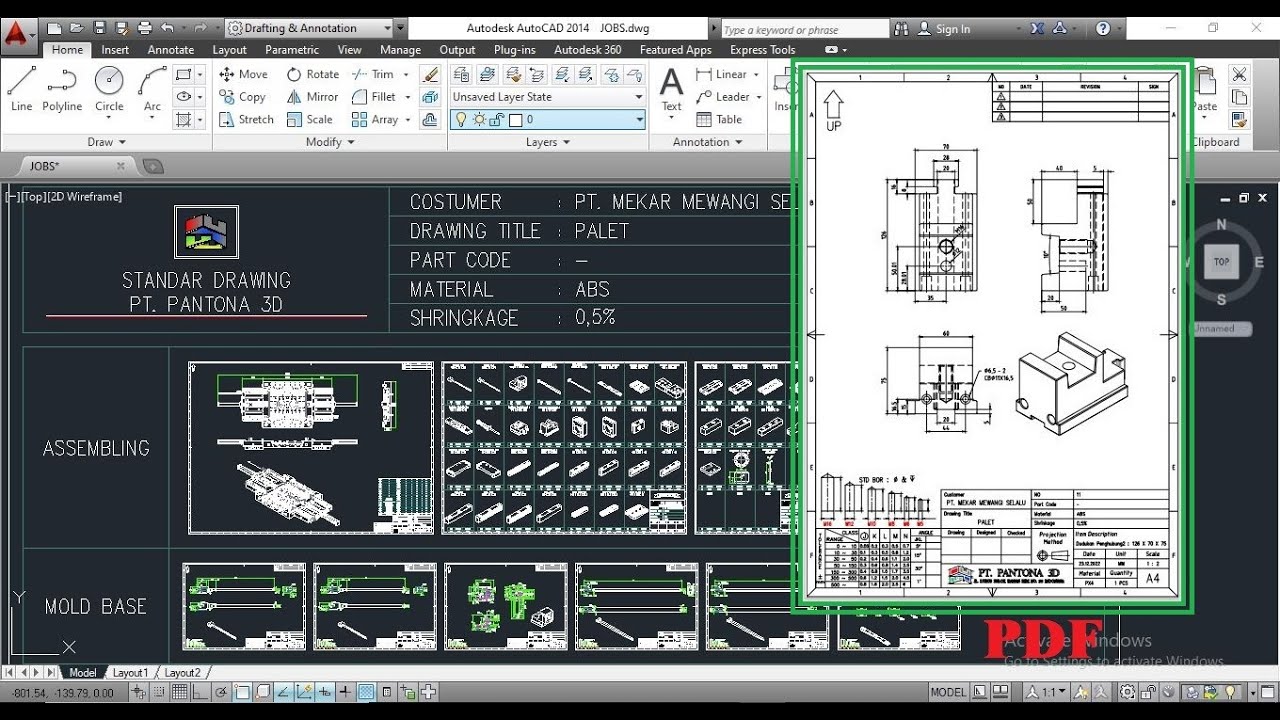The width and height of the screenshot is (1280, 720).
Task: Click the Offset tool icon
Action: click(430, 119)
